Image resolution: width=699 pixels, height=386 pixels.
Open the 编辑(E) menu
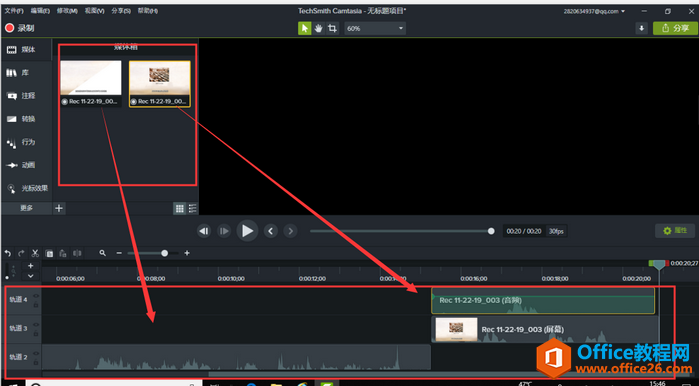[x=40, y=11]
